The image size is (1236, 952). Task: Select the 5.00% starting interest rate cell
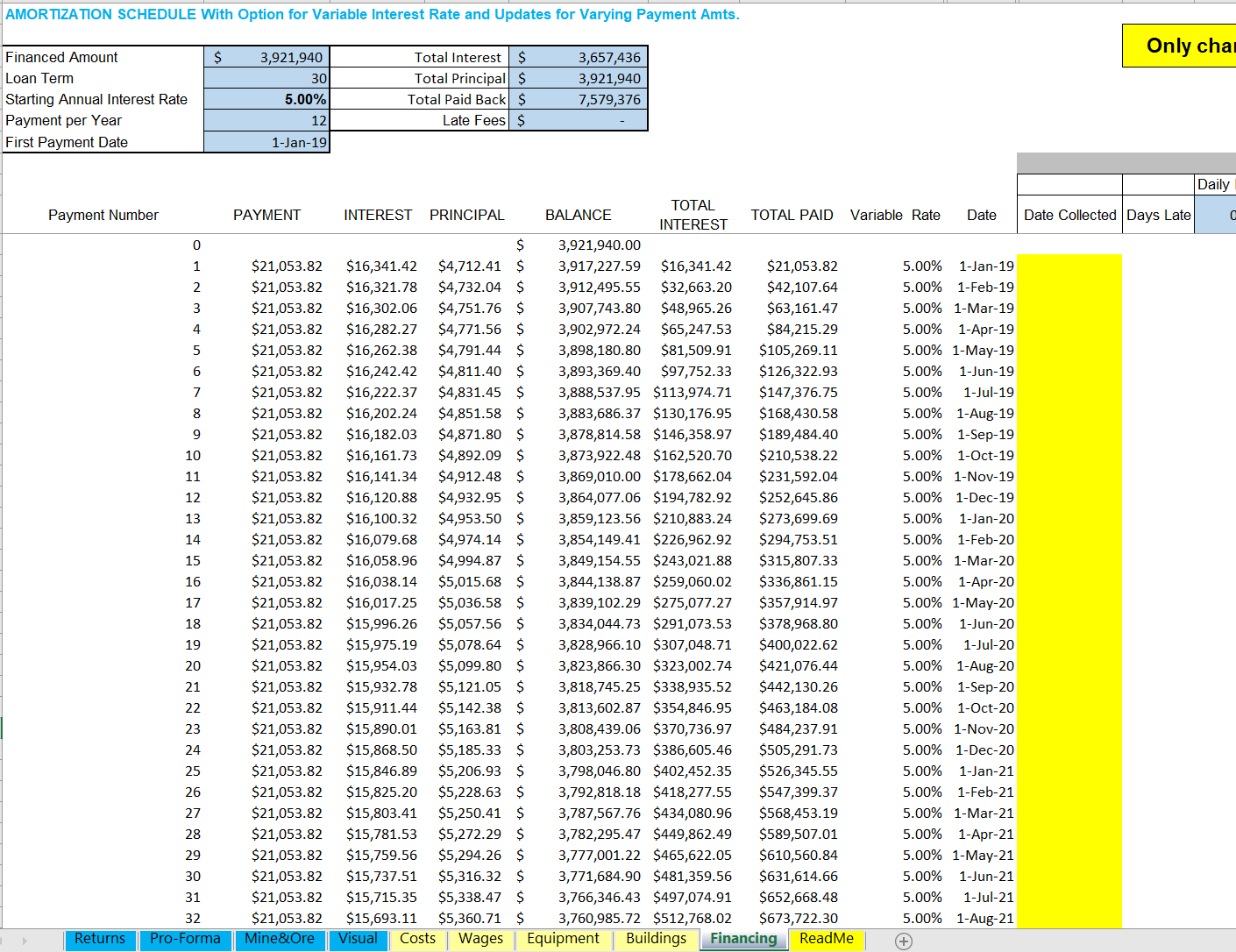pos(266,99)
